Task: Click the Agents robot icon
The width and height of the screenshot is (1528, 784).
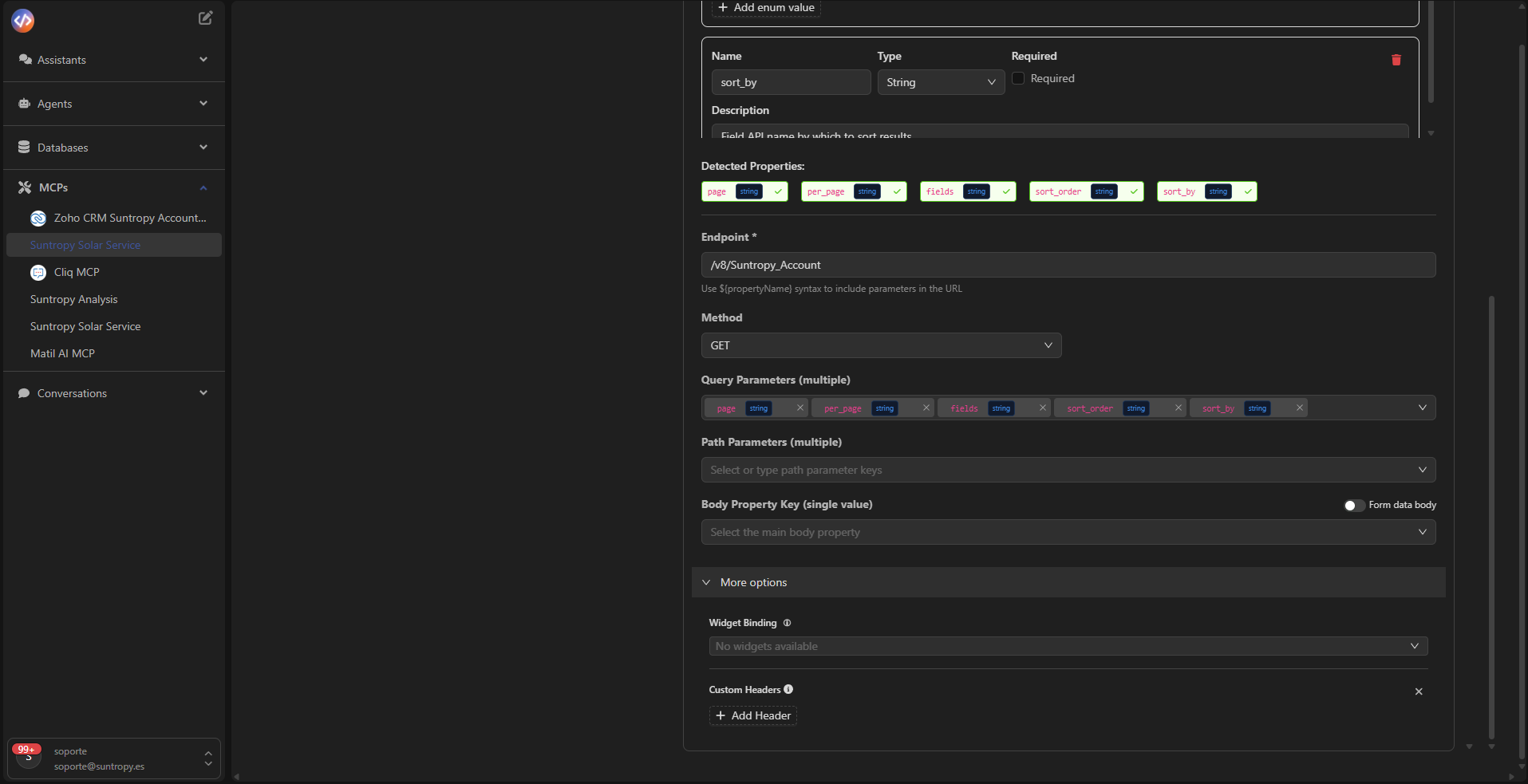Action: tap(25, 104)
